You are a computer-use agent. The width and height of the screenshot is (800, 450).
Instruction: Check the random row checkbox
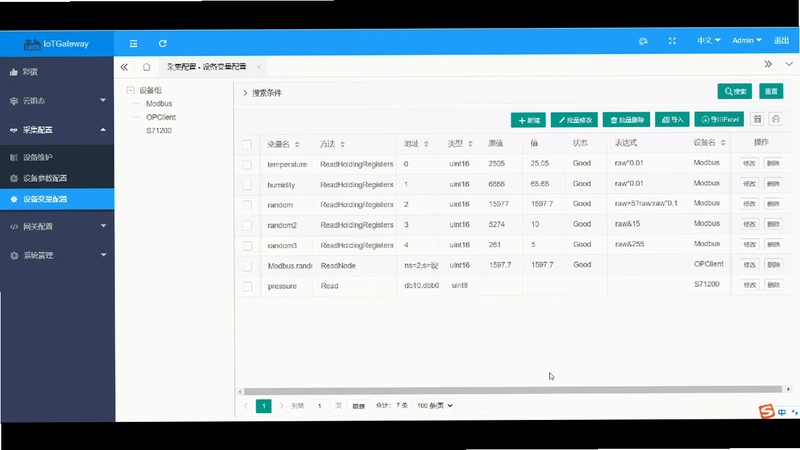point(247,205)
